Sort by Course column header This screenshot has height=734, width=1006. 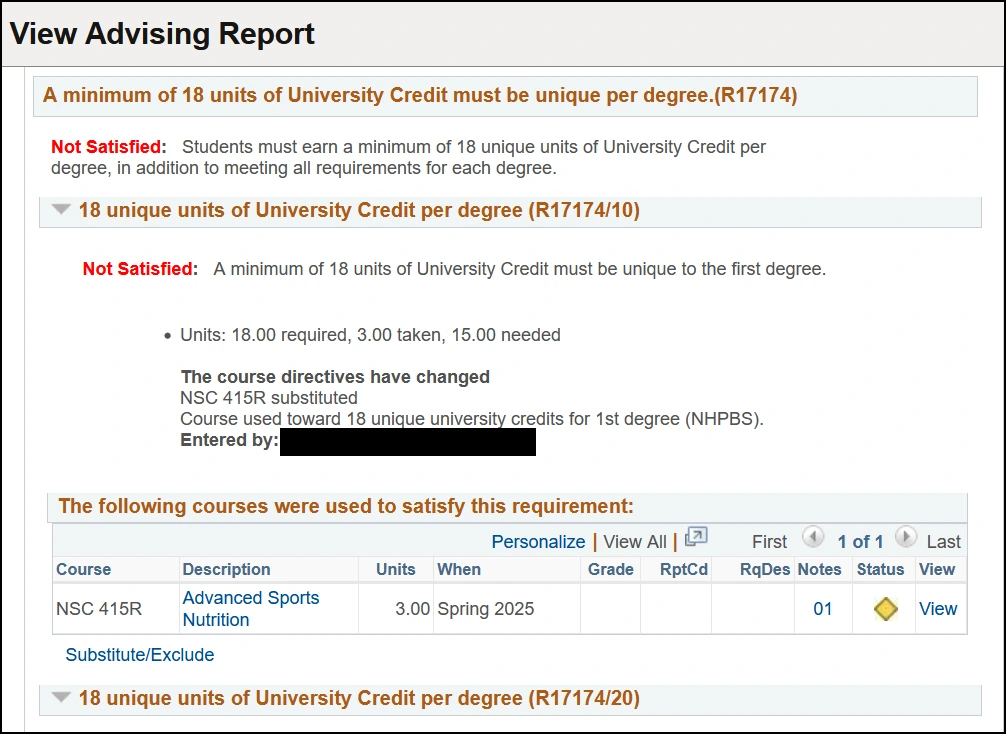pos(83,570)
